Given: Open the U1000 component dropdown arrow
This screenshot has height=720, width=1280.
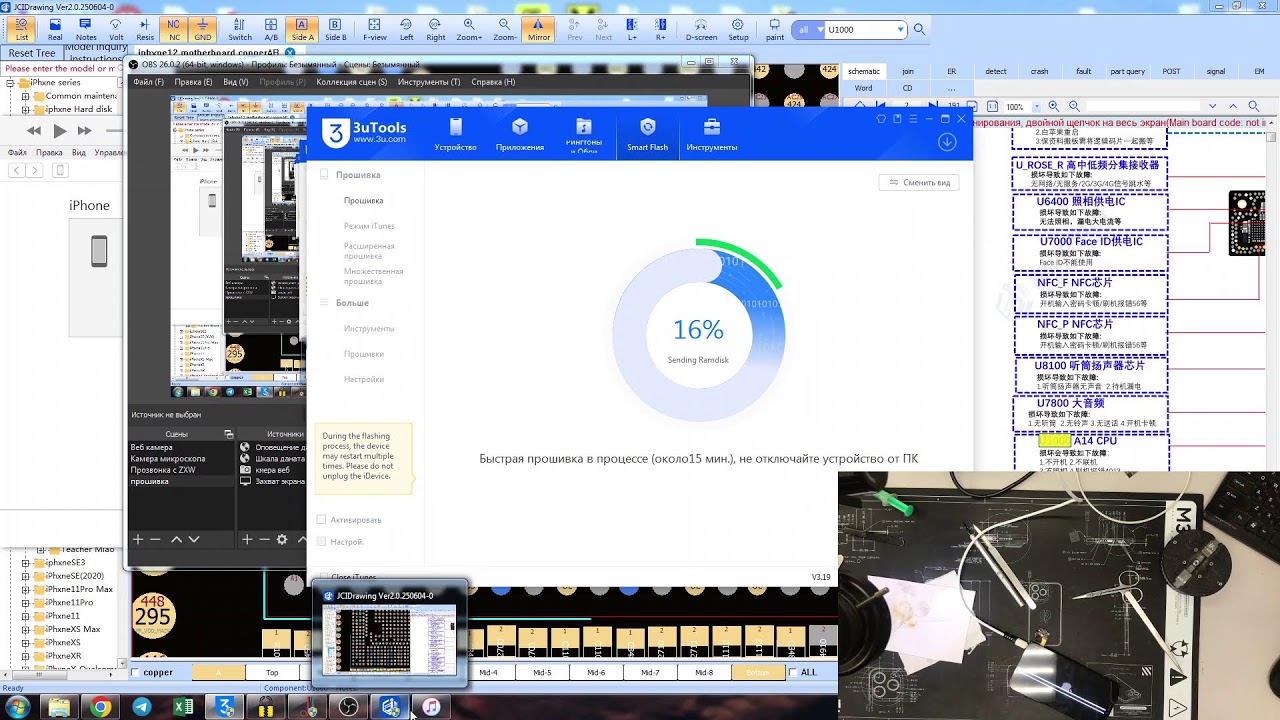Looking at the screenshot, I should tap(901, 30).
